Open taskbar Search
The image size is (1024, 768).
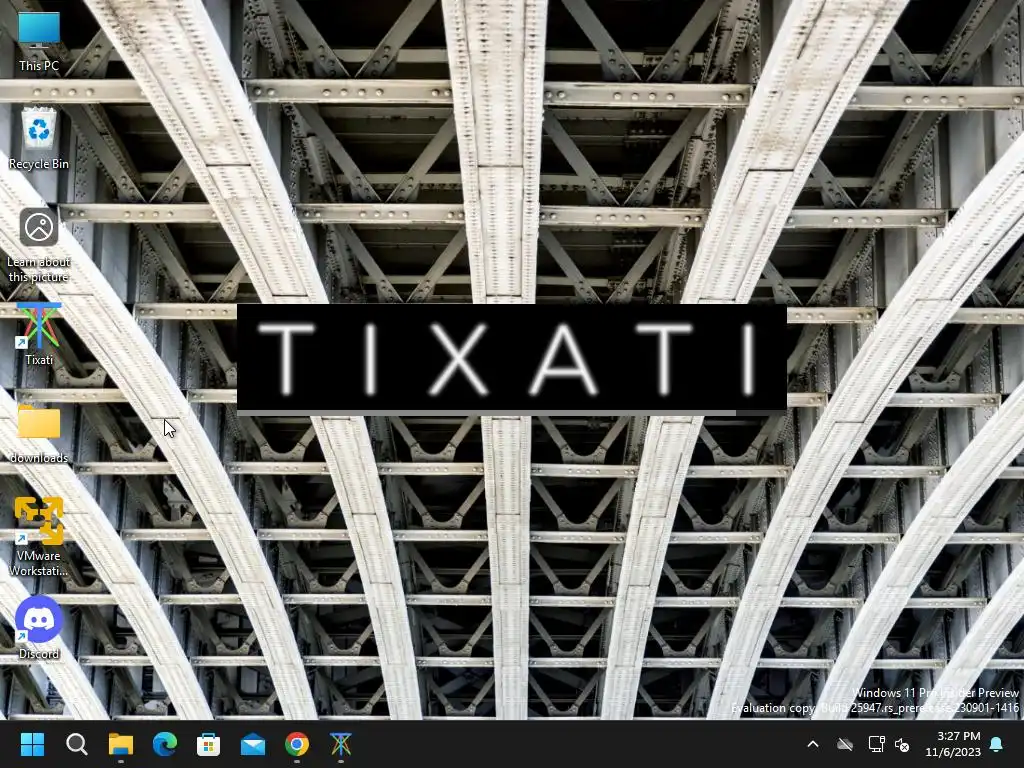point(76,744)
